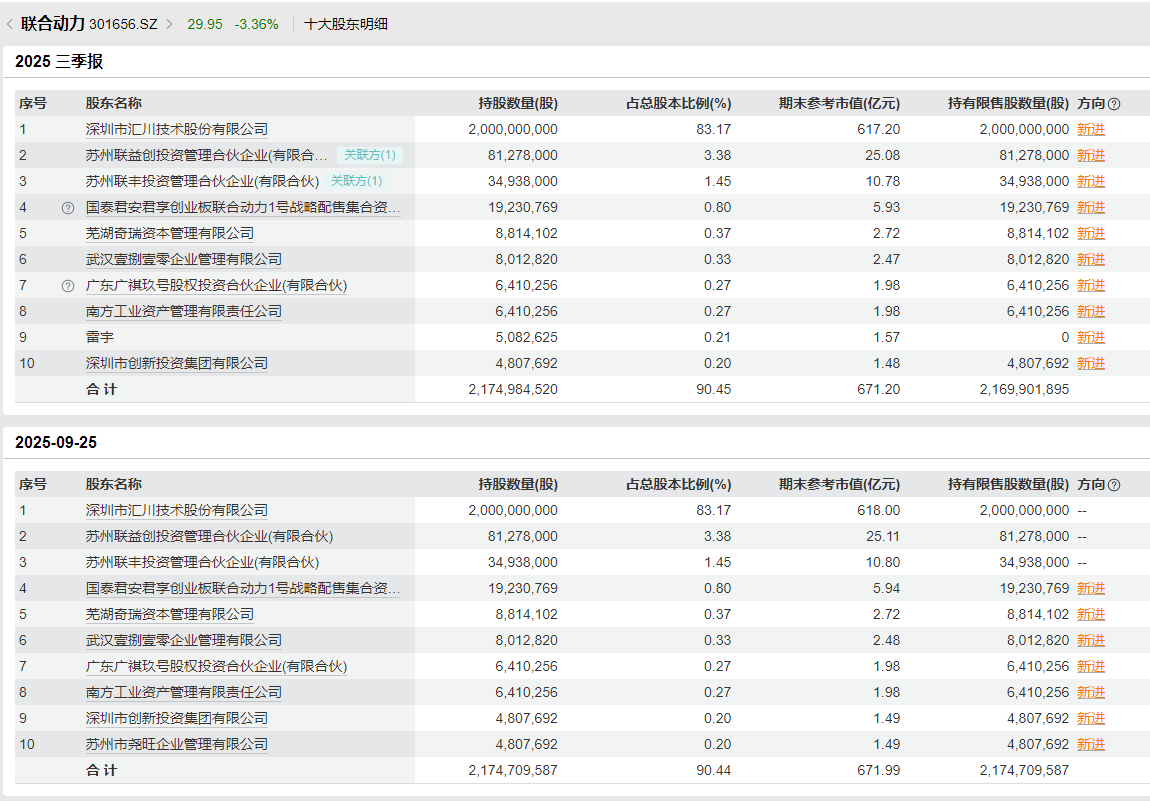The width and height of the screenshot is (1150, 801).
Task: Click shareholder link 雷宇
Action: 99,337
